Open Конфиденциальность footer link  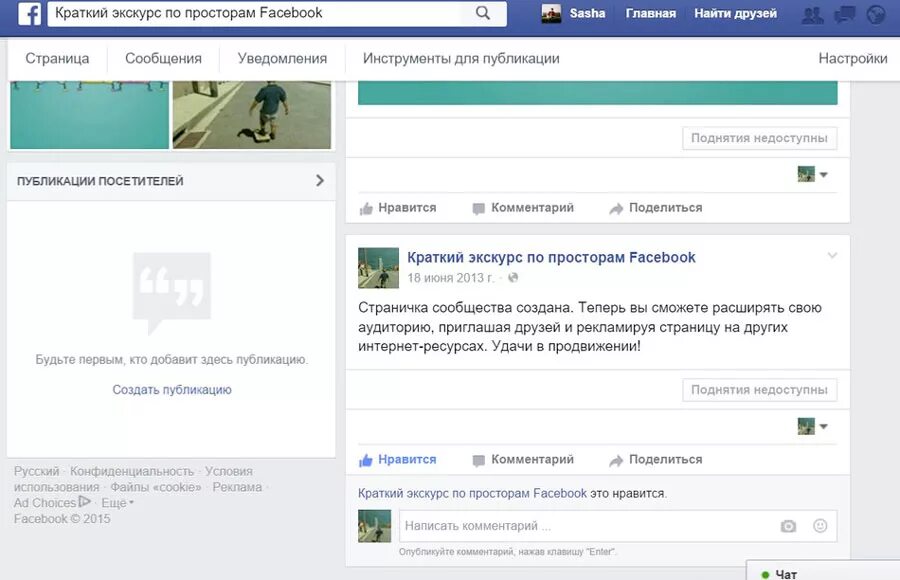[x=132, y=471]
